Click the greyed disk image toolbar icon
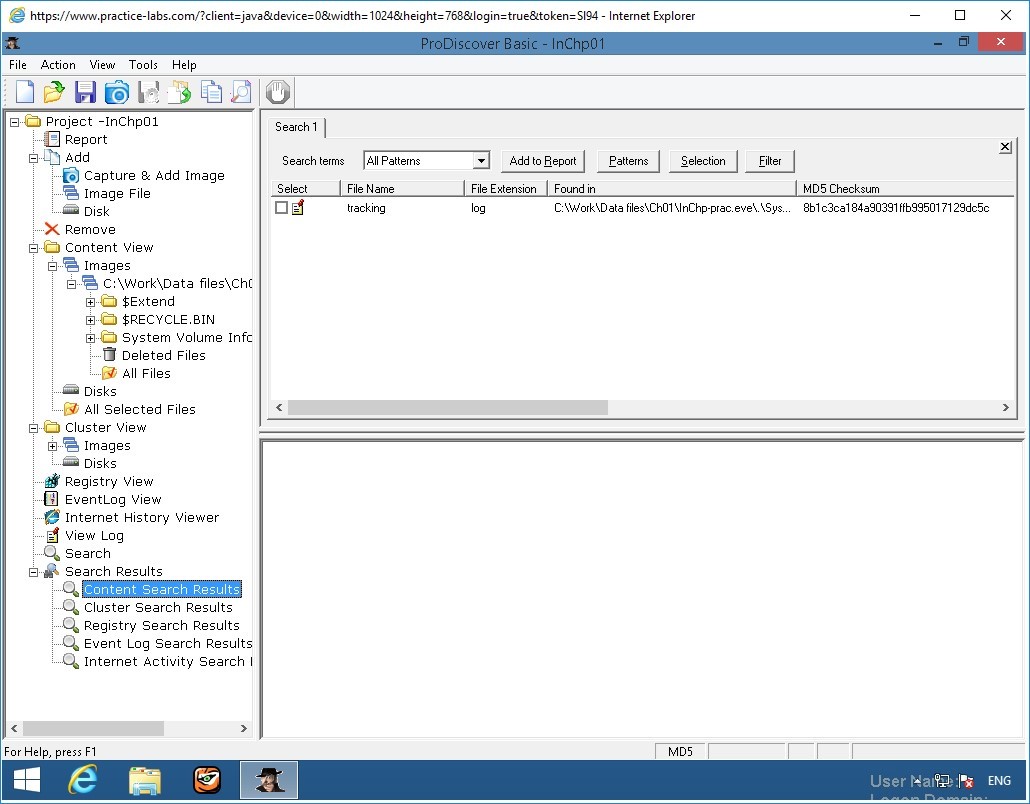This screenshot has width=1030, height=804. [148, 92]
